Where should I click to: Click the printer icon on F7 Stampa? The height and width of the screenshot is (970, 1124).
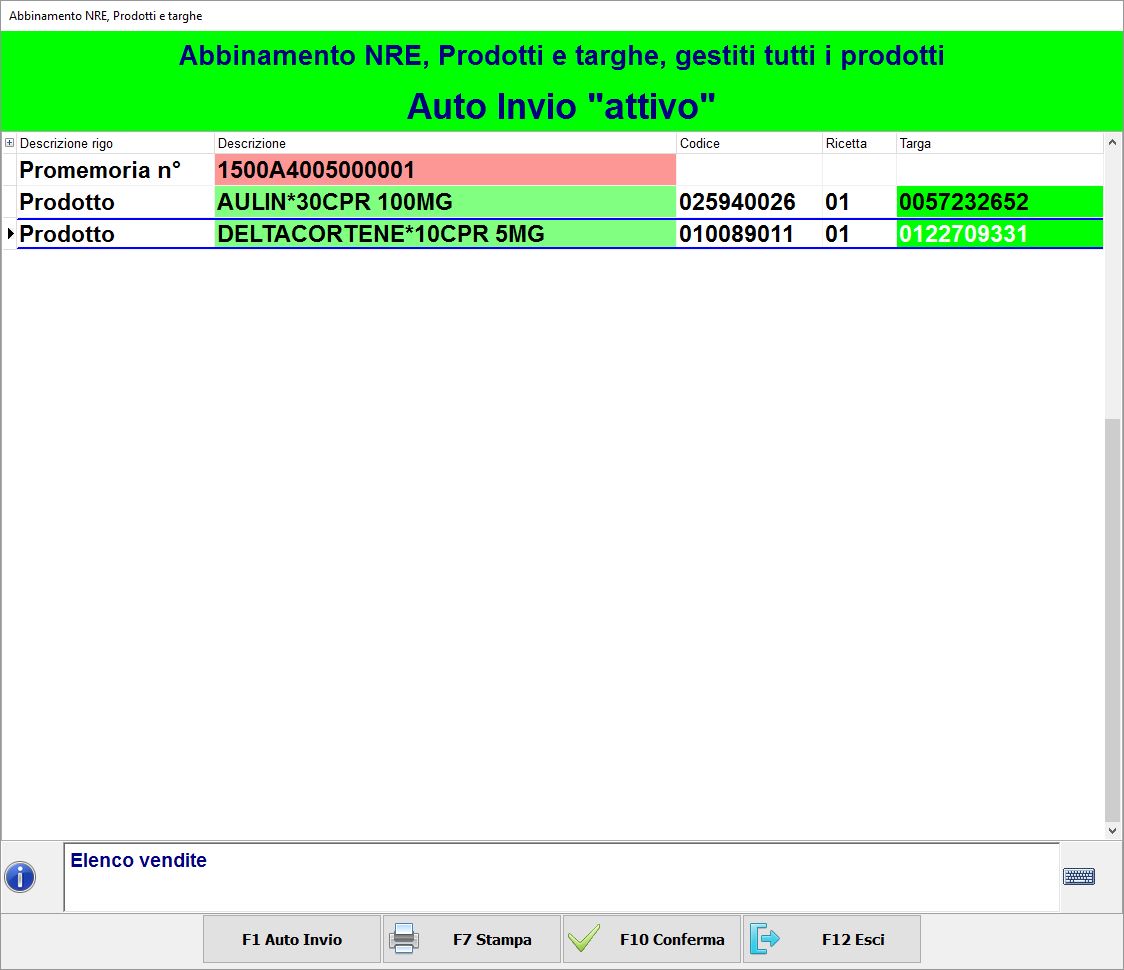pyautogui.click(x=403, y=939)
